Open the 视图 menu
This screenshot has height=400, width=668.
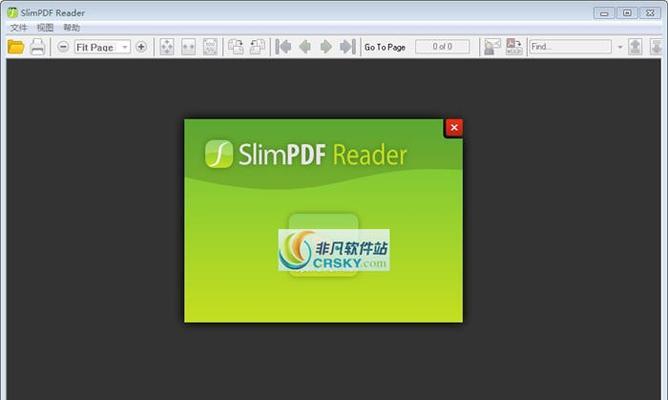(x=45, y=28)
